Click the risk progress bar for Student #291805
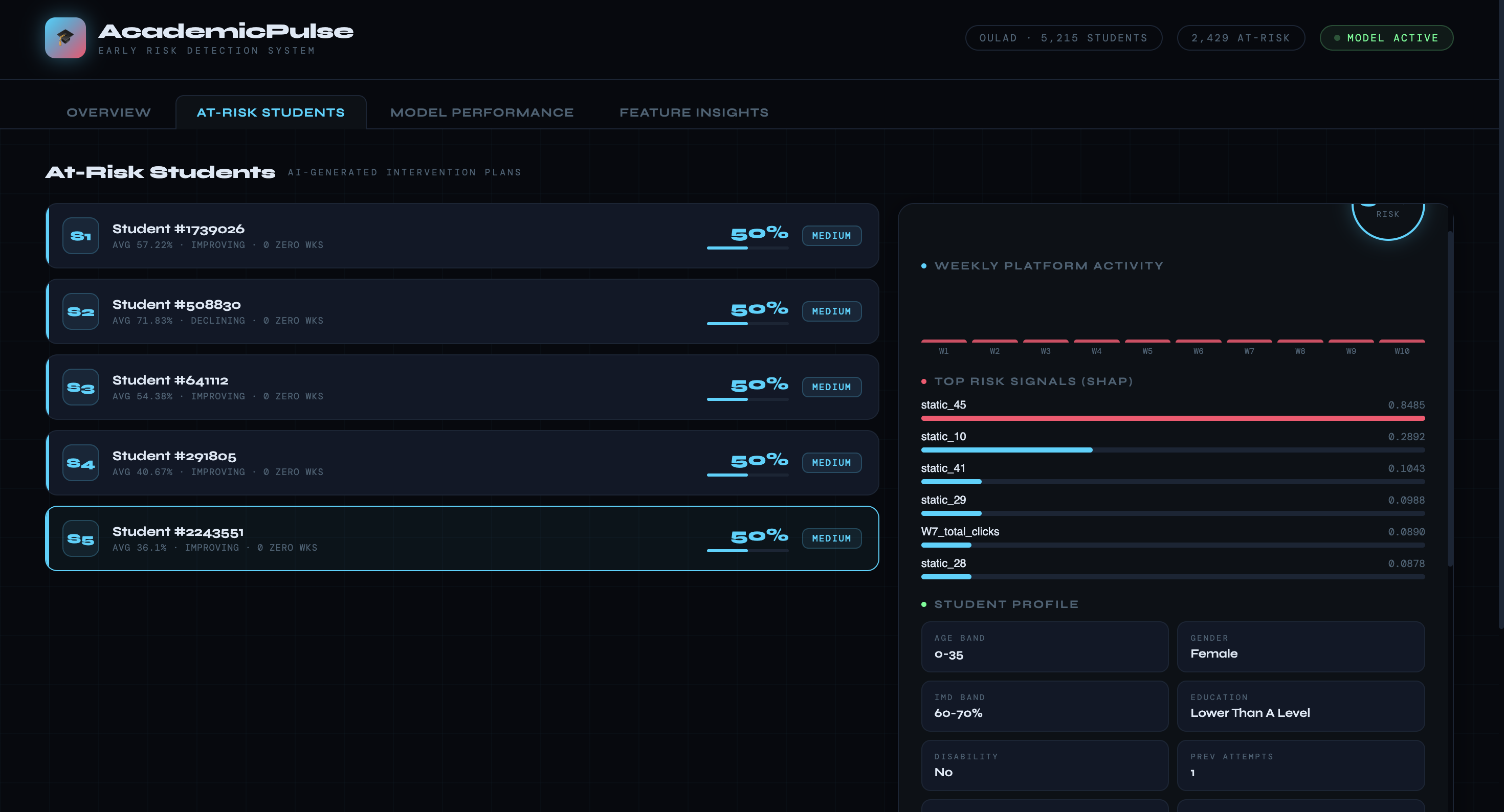This screenshot has height=812, width=1504. pos(747,475)
